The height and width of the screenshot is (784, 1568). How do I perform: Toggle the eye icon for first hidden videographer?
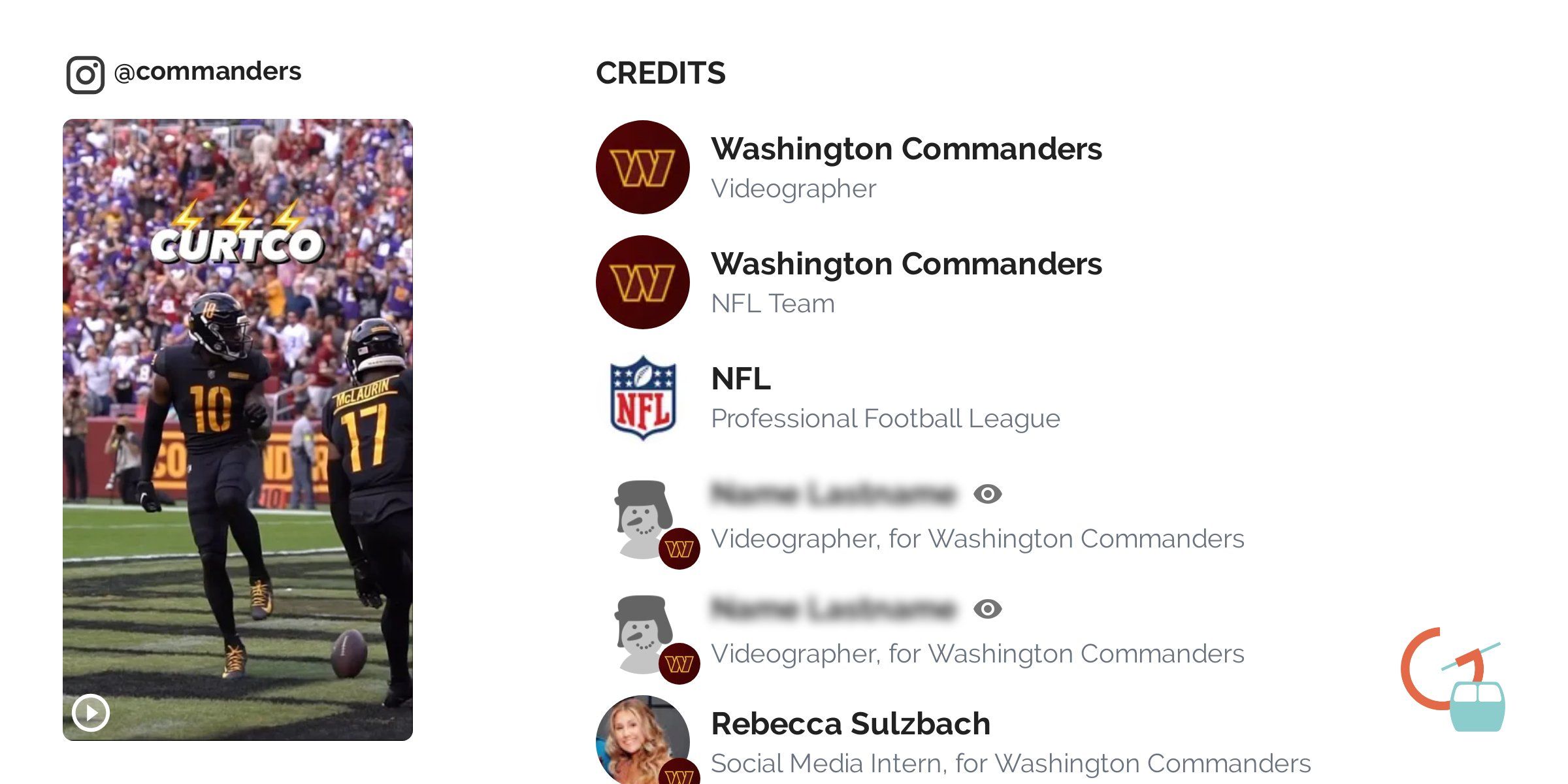pyautogui.click(x=987, y=494)
